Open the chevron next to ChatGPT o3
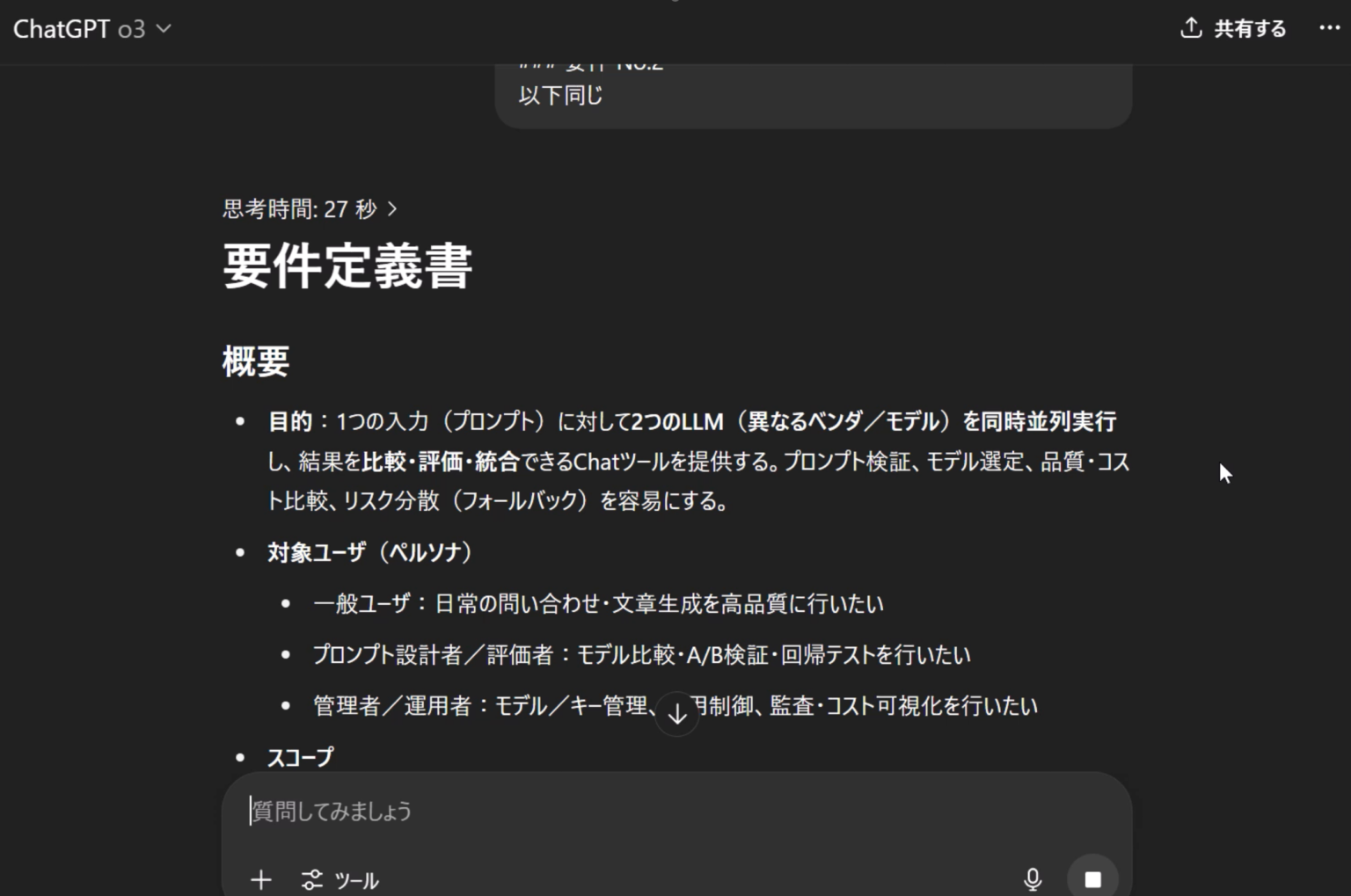This screenshot has width=1351, height=896. click(x=163, y=29)
